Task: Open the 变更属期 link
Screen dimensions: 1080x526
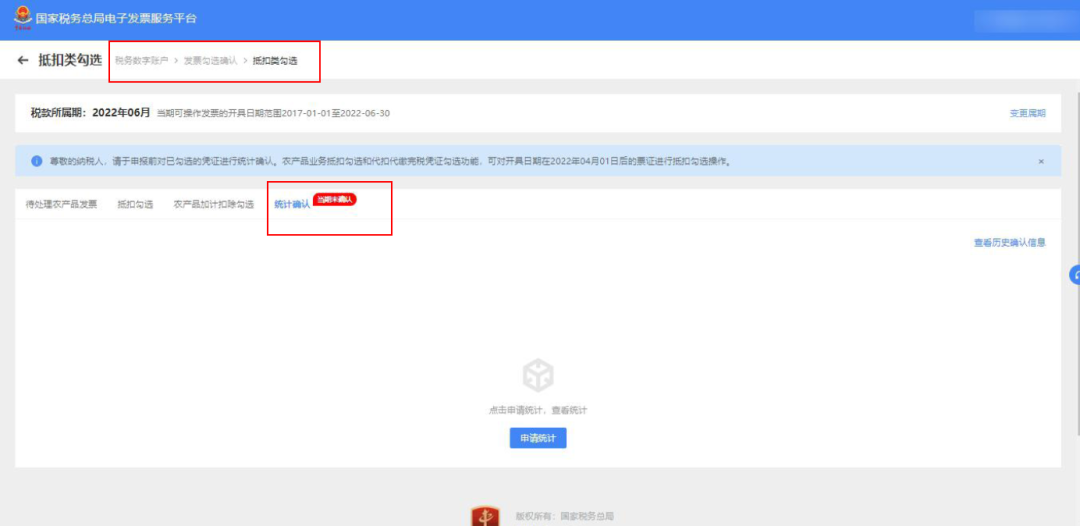Action: (x=1027, y=113)
